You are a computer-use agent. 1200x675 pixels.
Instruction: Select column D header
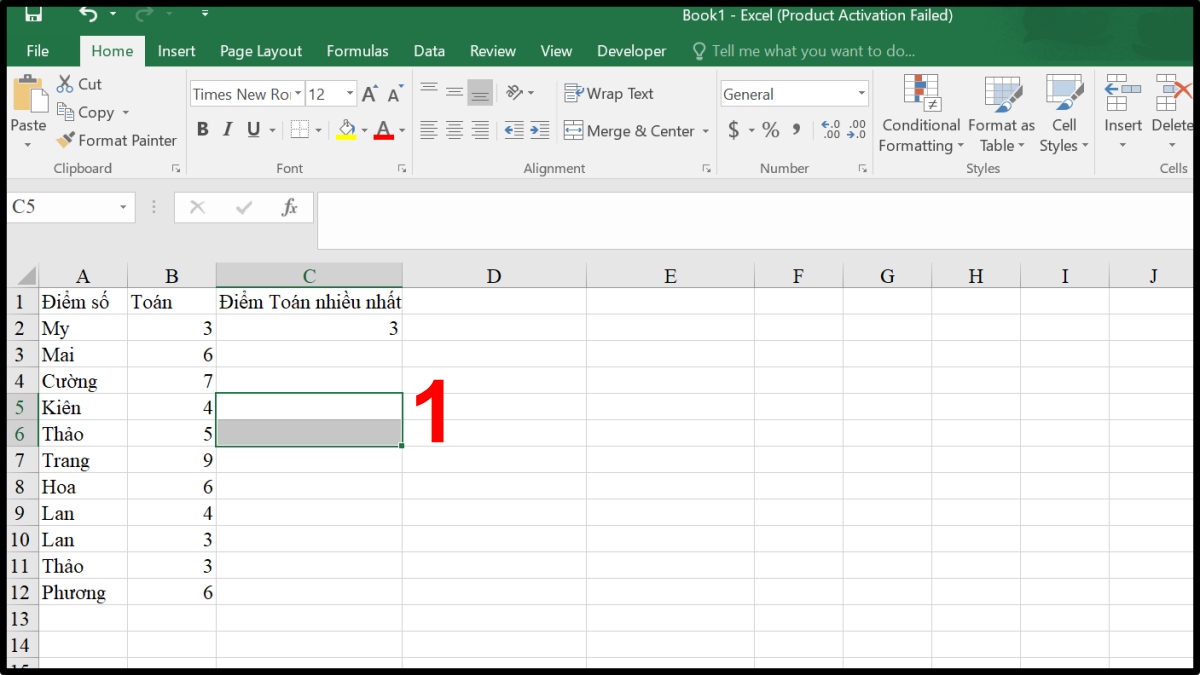click(x=494, y=276)
